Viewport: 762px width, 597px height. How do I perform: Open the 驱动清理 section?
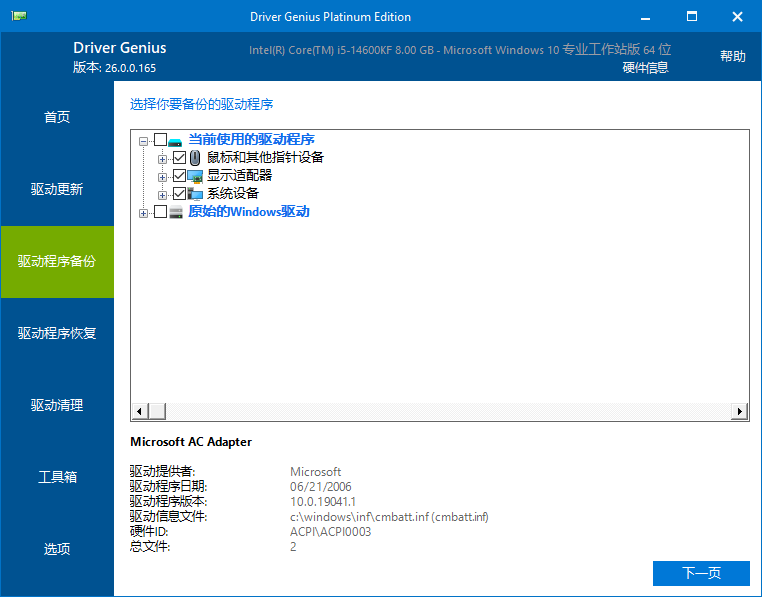click(57, 405)
